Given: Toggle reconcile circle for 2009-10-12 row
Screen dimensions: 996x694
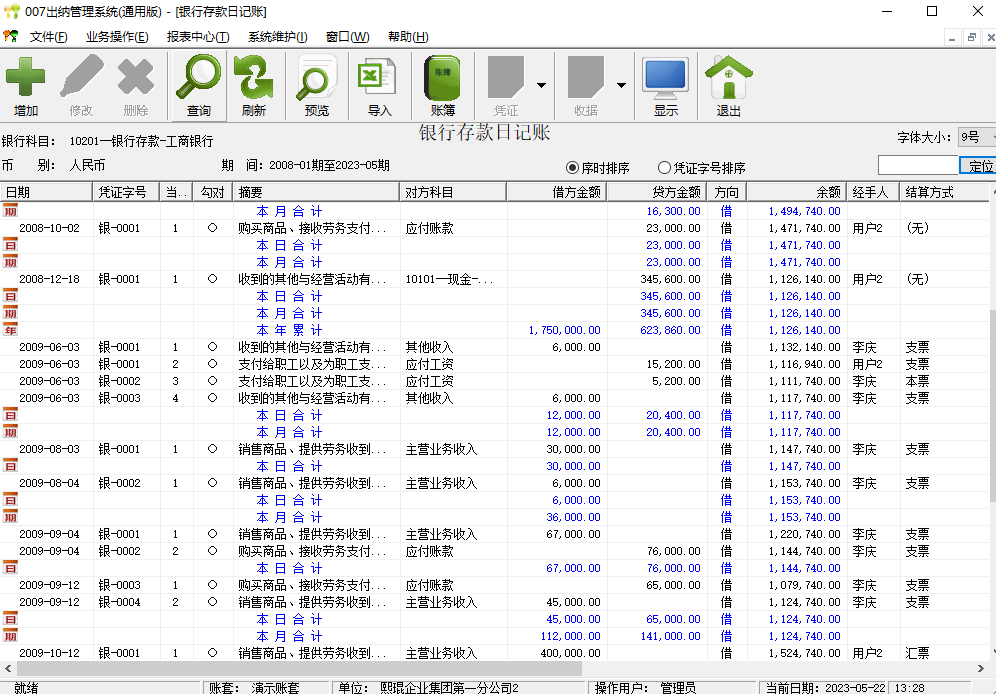Looking at the screenshot, I should click(x=212, y=652).
